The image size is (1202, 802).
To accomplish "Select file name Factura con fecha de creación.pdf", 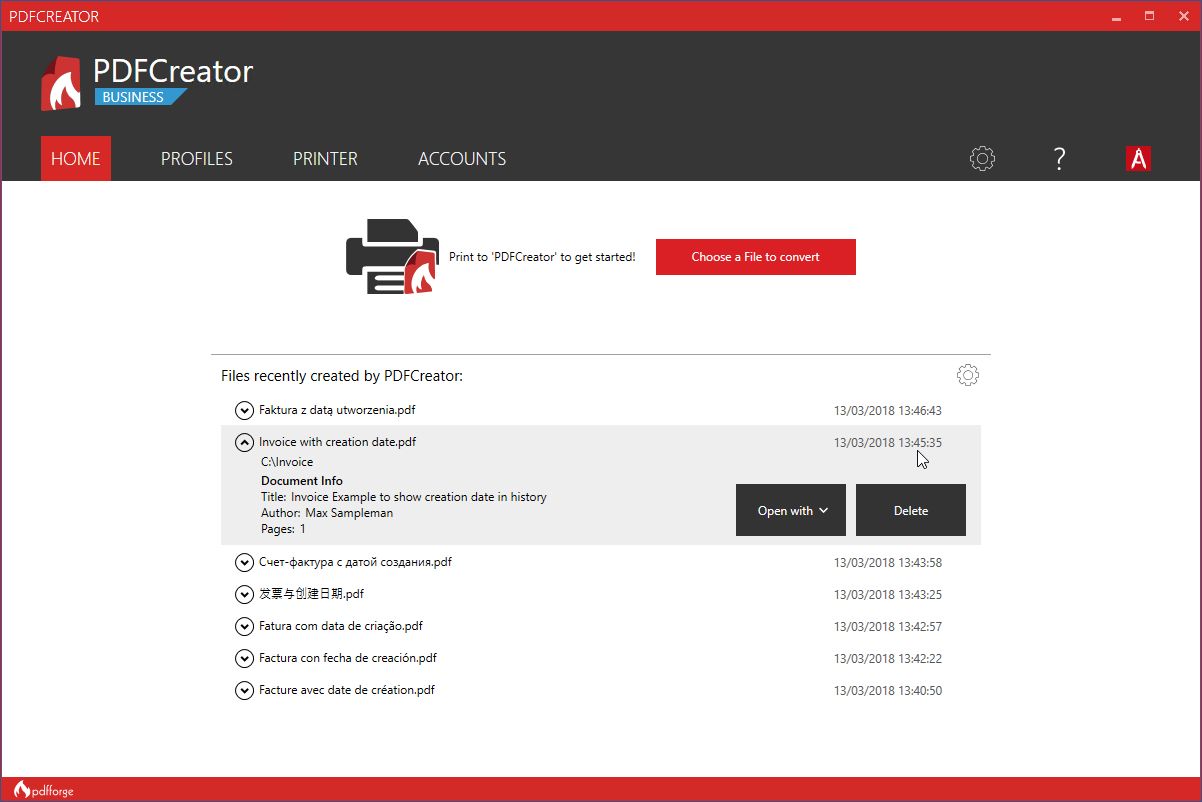I will [348, 658].
